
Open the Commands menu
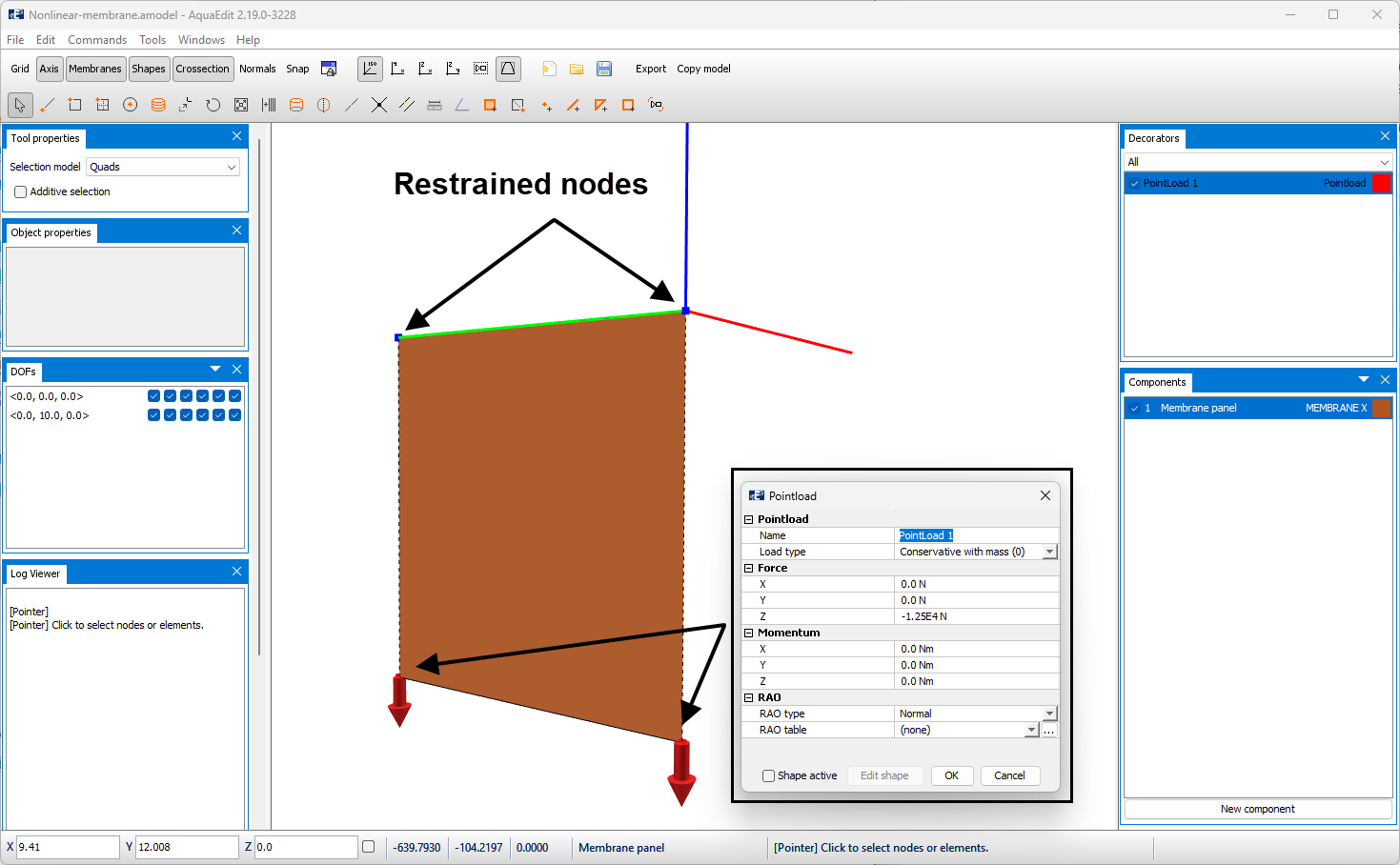[97, 40]
